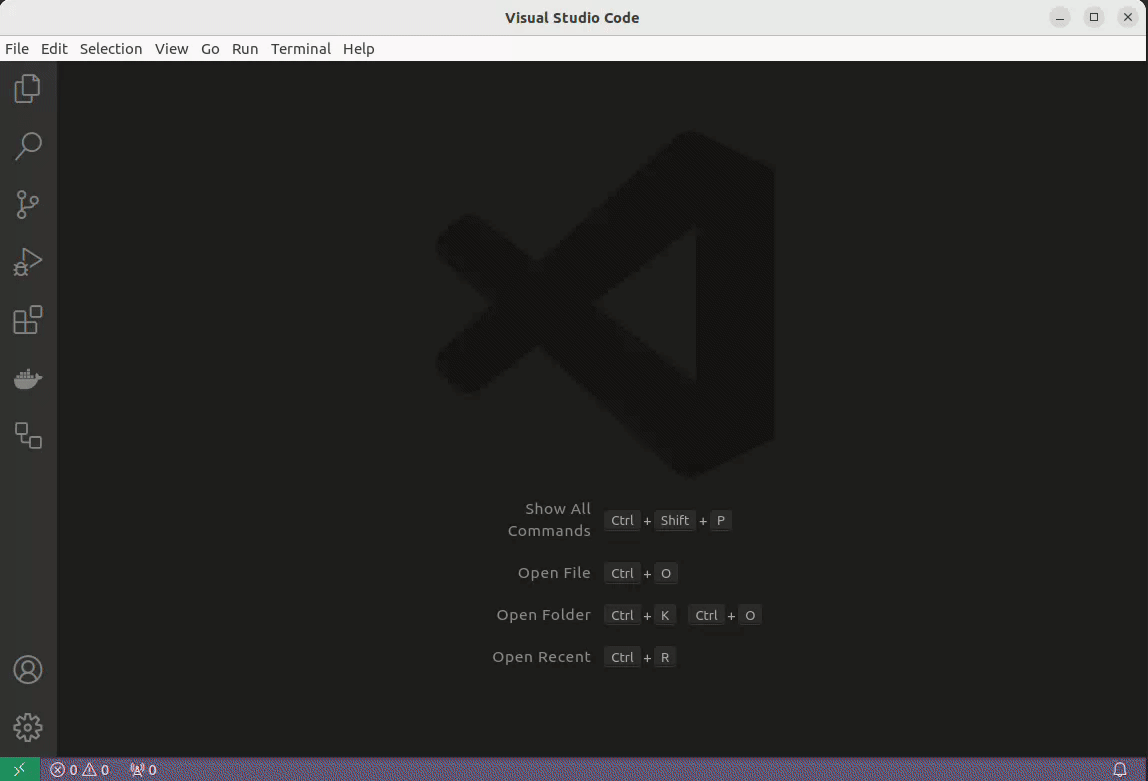Open the notifications bell

1120,769
